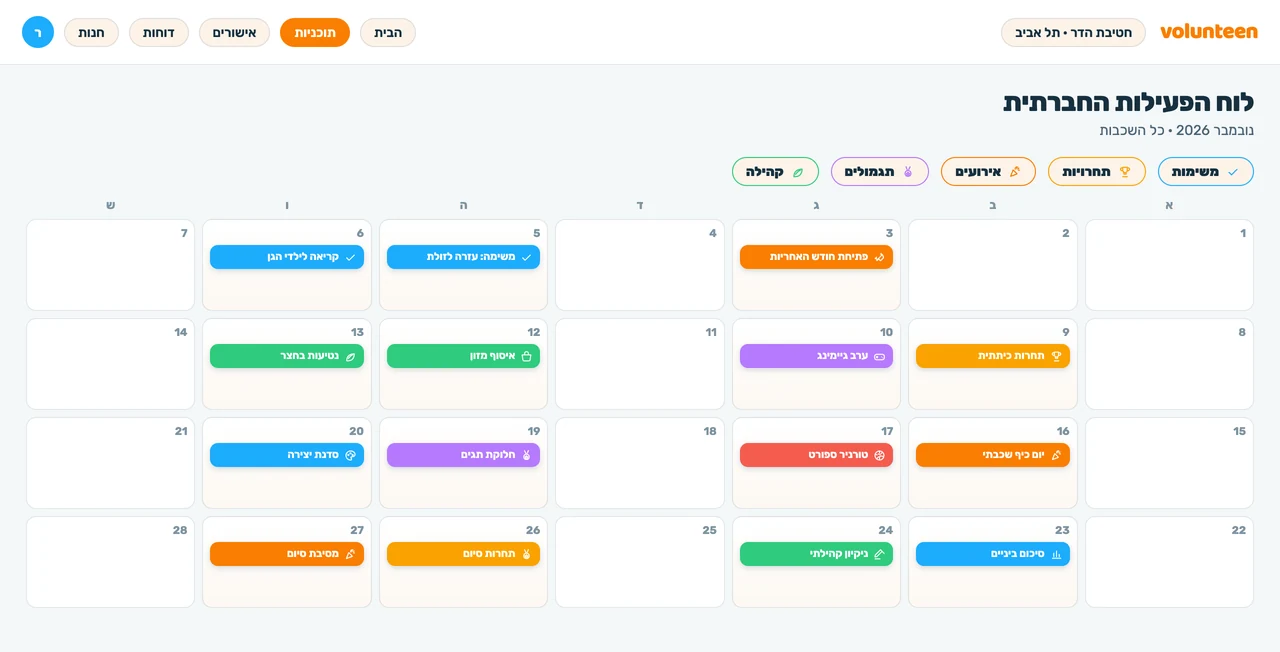Click the palette icon on סדנת יצירה

coord(351,455)
